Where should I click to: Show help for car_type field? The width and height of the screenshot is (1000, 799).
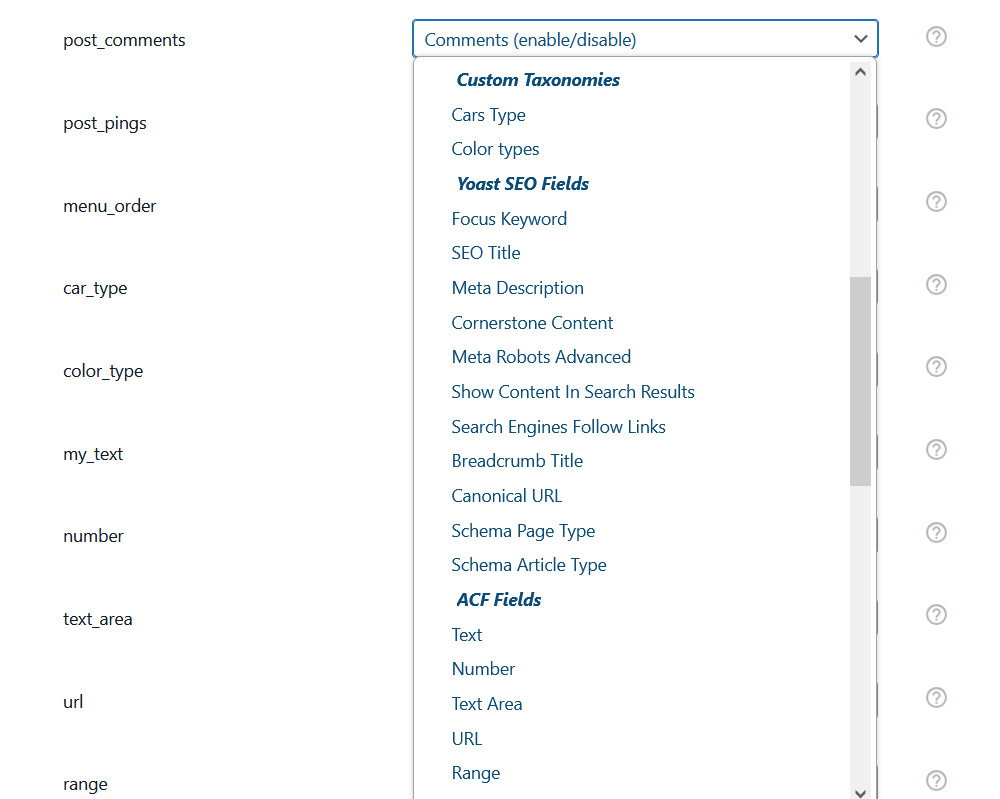pyautogui.click(x=936, y=285)
